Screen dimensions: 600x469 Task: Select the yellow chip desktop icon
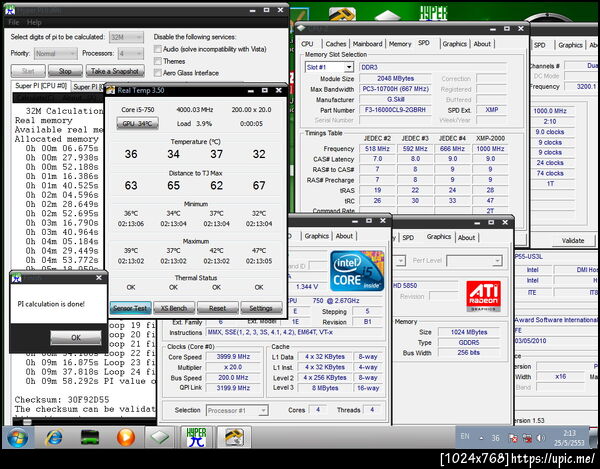342,13
